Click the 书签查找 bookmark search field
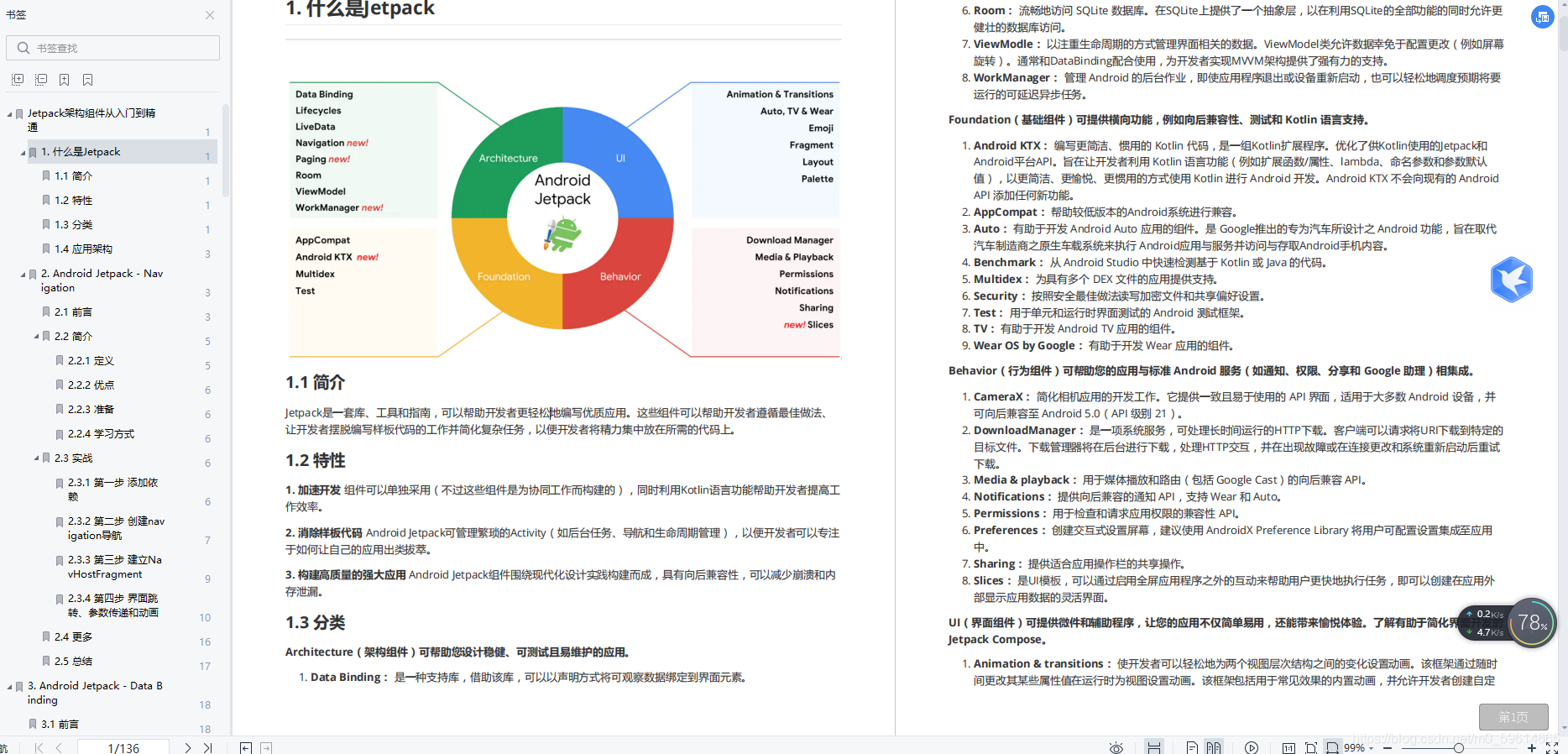The image size is (1568, 754). [112, 48]
